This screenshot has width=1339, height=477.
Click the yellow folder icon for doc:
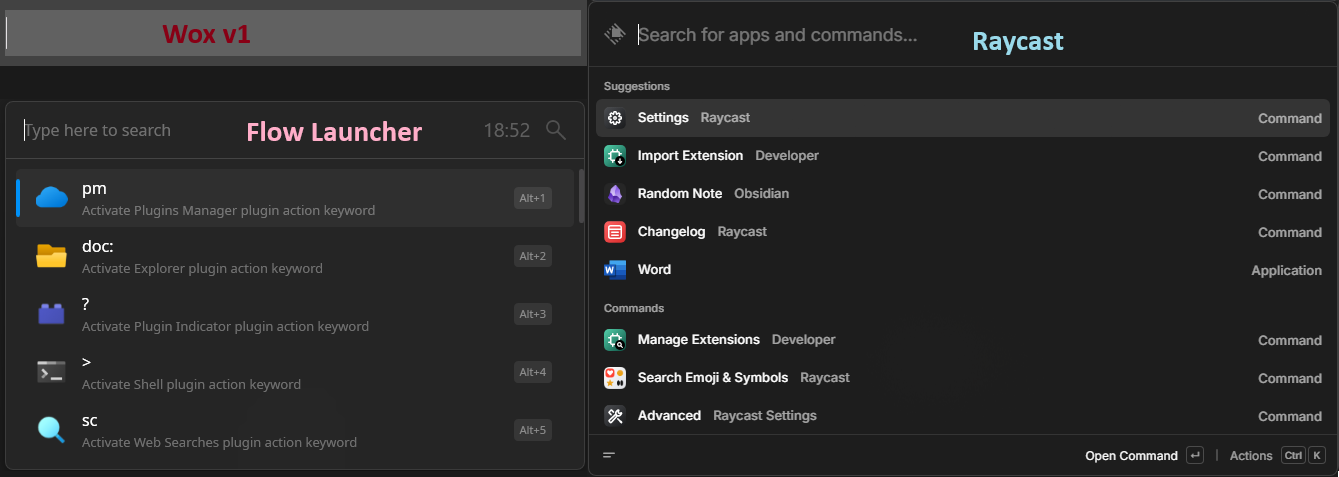coord(51,256)
